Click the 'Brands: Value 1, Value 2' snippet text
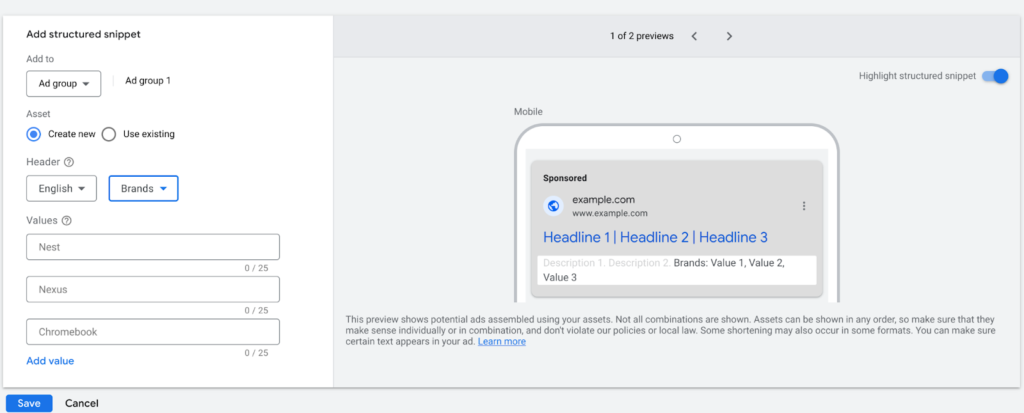Viewport: 1024px width, 413px height. 729,263
